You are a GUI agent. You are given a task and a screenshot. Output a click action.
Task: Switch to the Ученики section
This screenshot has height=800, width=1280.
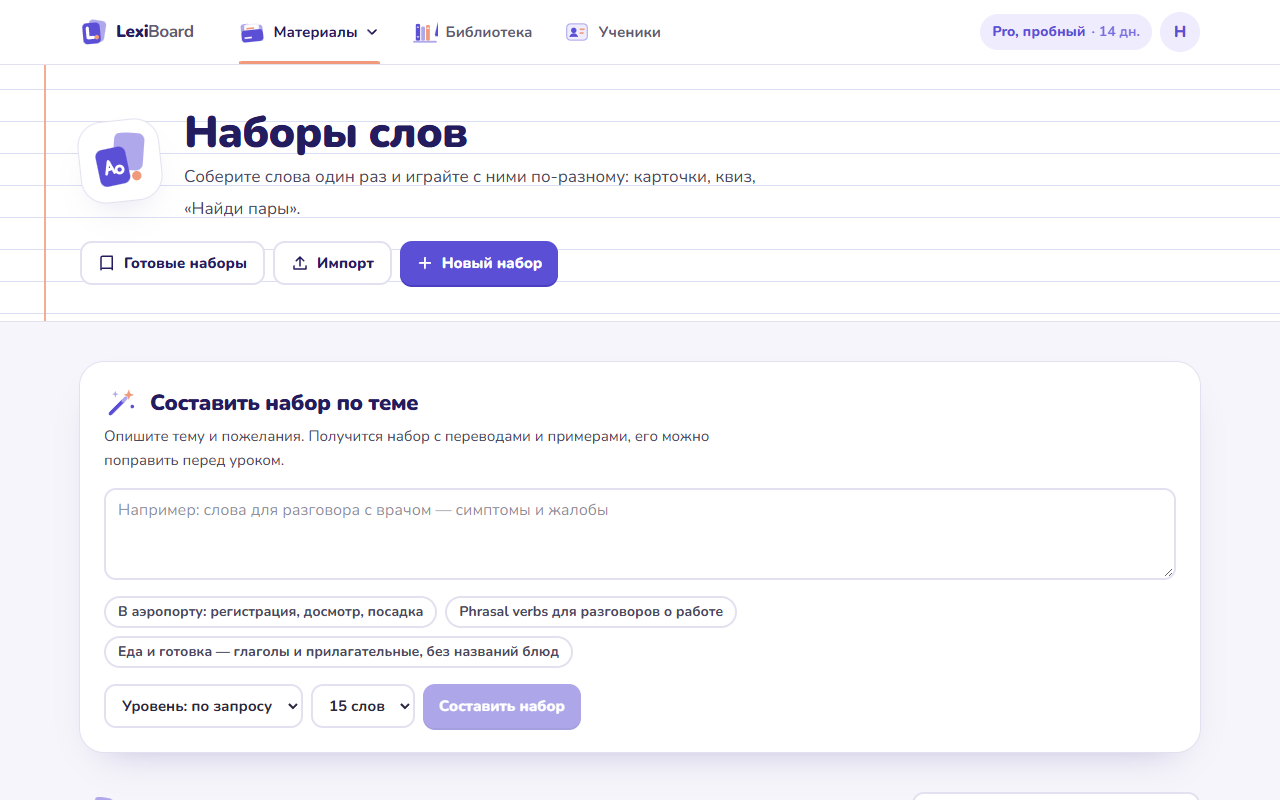coord(613,32)
